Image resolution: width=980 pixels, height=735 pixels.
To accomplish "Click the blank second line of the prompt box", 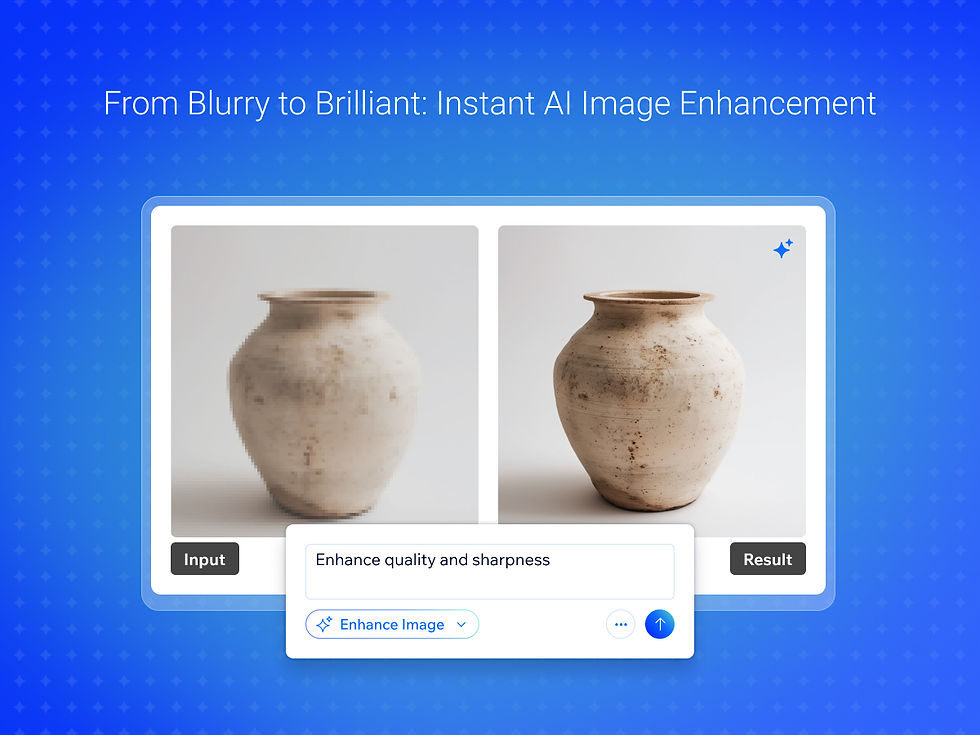I will (489, 584).
